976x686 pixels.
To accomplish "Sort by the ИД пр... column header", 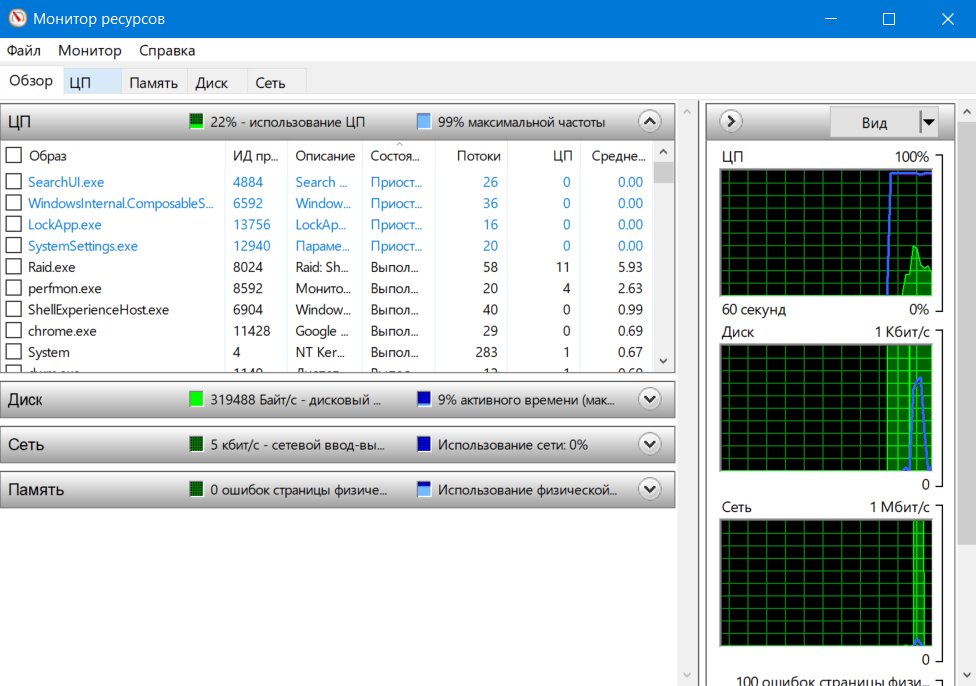I will (x=256, y=156).
